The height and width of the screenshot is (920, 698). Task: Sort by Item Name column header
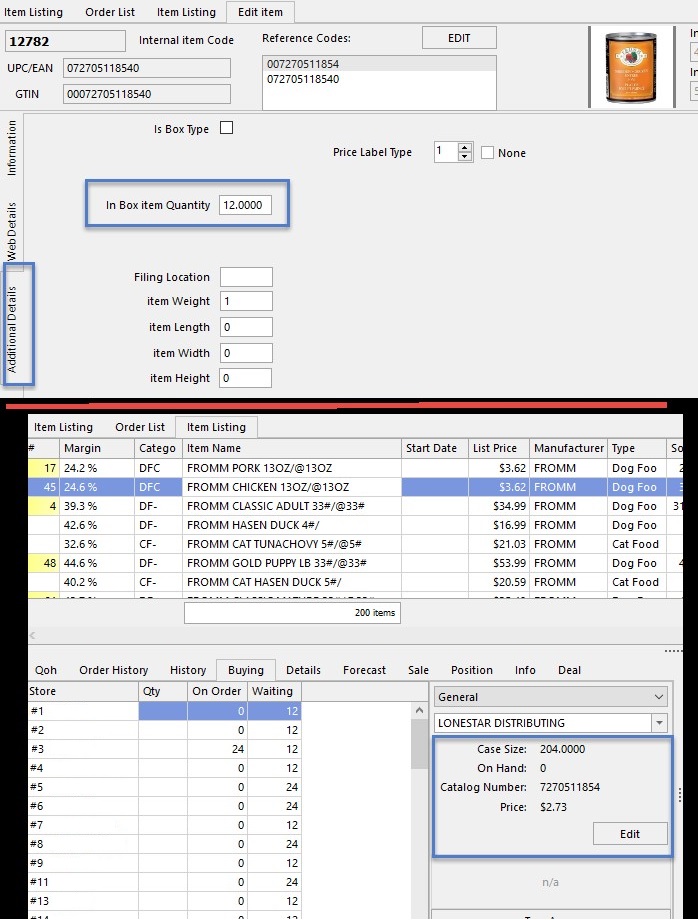[292, 448]
